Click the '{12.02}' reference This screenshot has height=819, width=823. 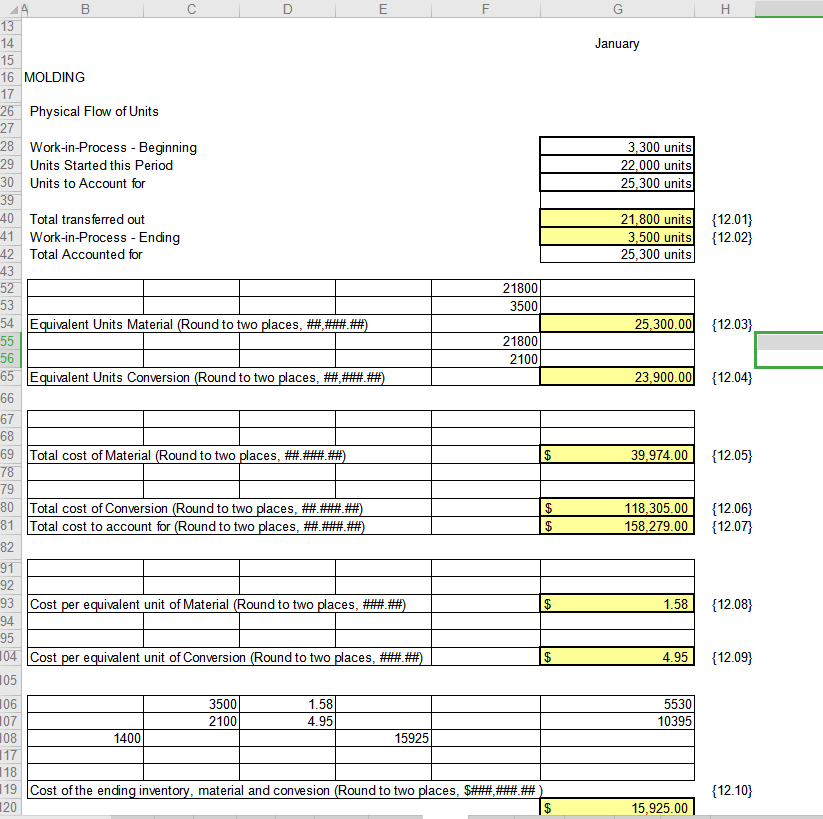pos(732,237)
